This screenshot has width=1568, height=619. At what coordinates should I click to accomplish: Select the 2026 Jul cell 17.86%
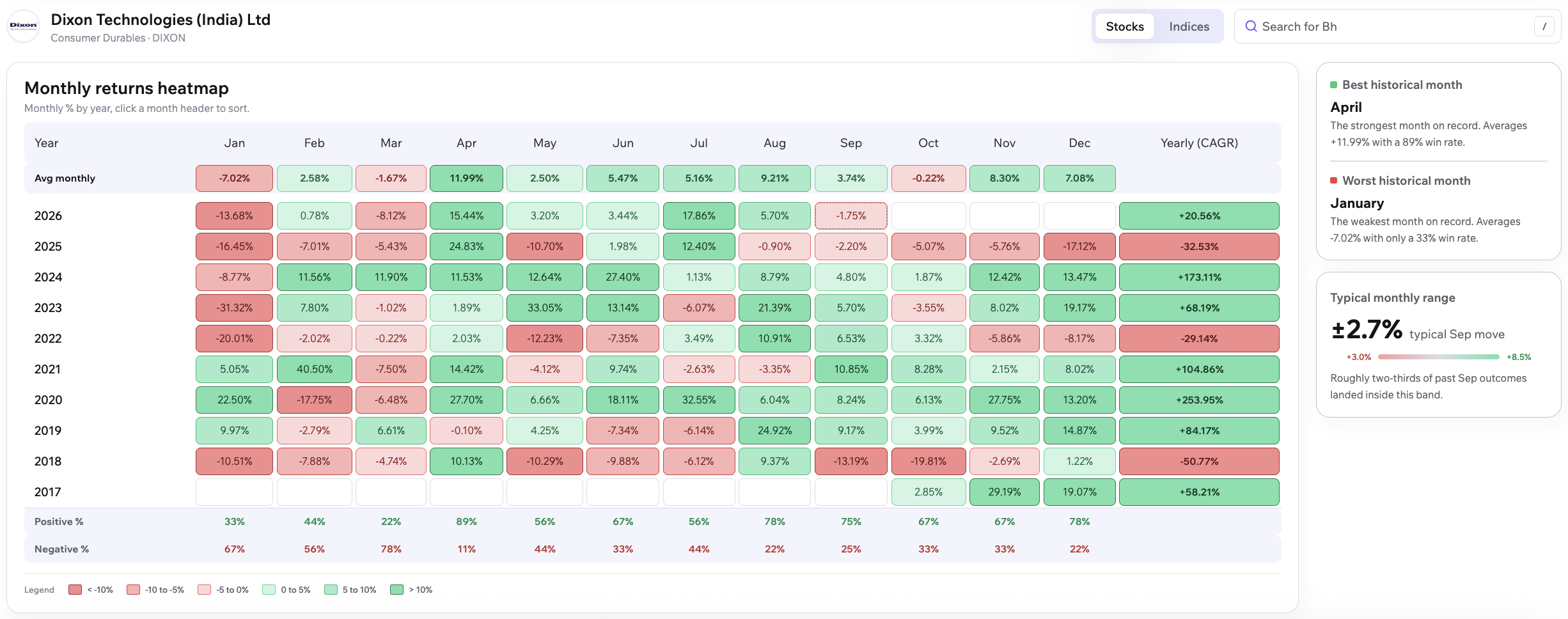click(x=699, y=215)
